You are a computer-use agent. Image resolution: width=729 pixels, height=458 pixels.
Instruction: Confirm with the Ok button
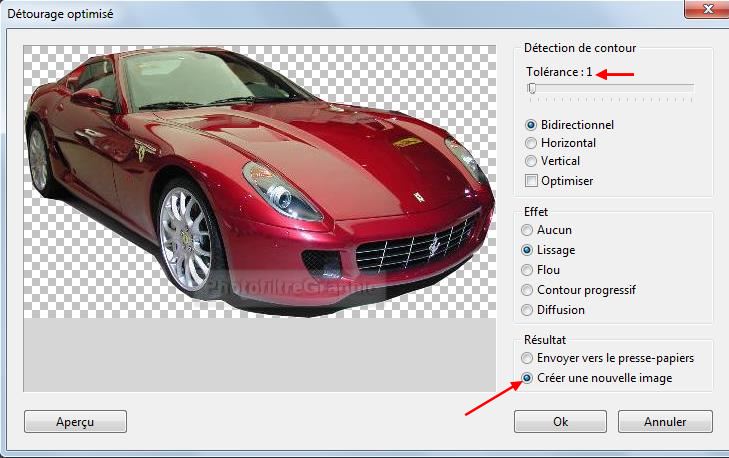pos(560,421)
